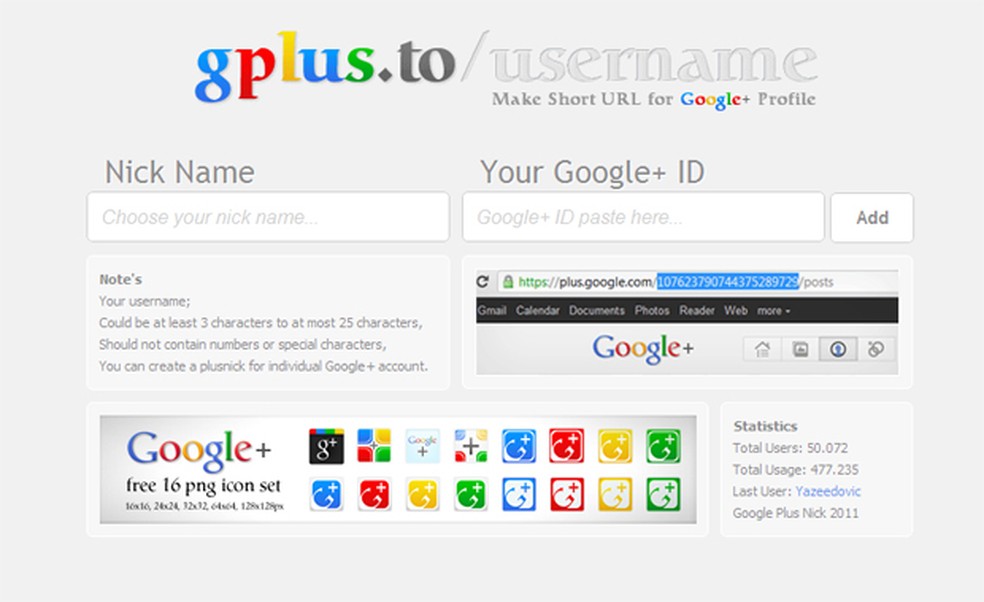Click the pale blue Google text plus icon
This screenshot has height=602, width=984.
pyautogui.click(x=422, y=446)
